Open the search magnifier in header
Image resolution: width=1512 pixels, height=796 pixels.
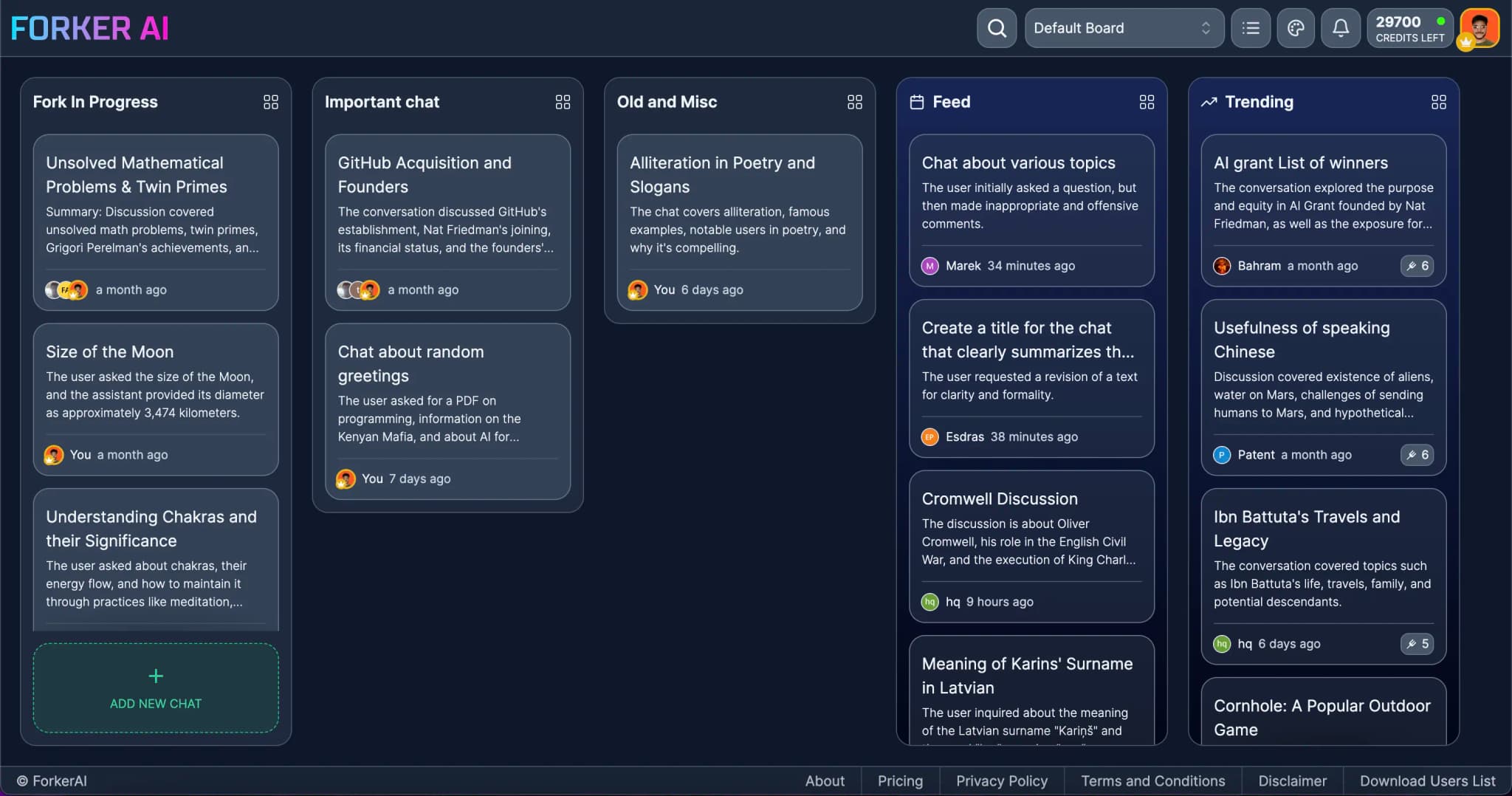[x=997, y=29]
